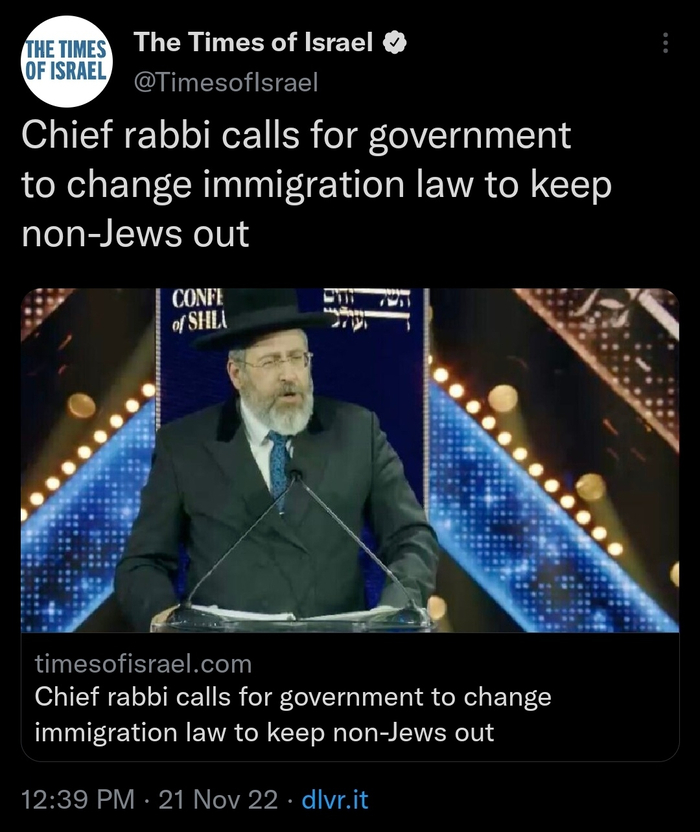700x832 pixels.
Task: Click the 12:39 PM timestamp
Action: 78,799
